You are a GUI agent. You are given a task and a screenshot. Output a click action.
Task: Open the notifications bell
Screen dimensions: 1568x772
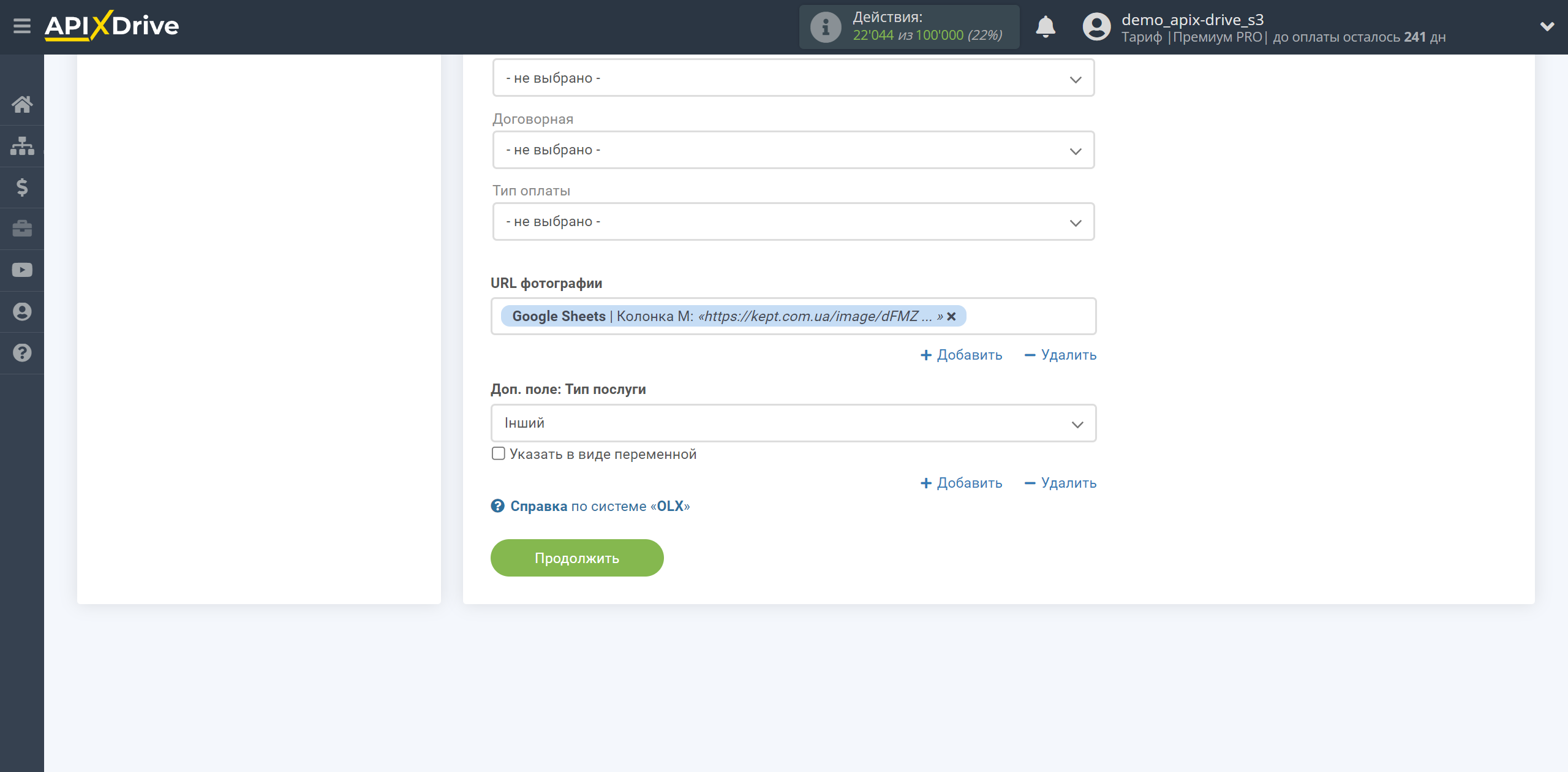1046,27
